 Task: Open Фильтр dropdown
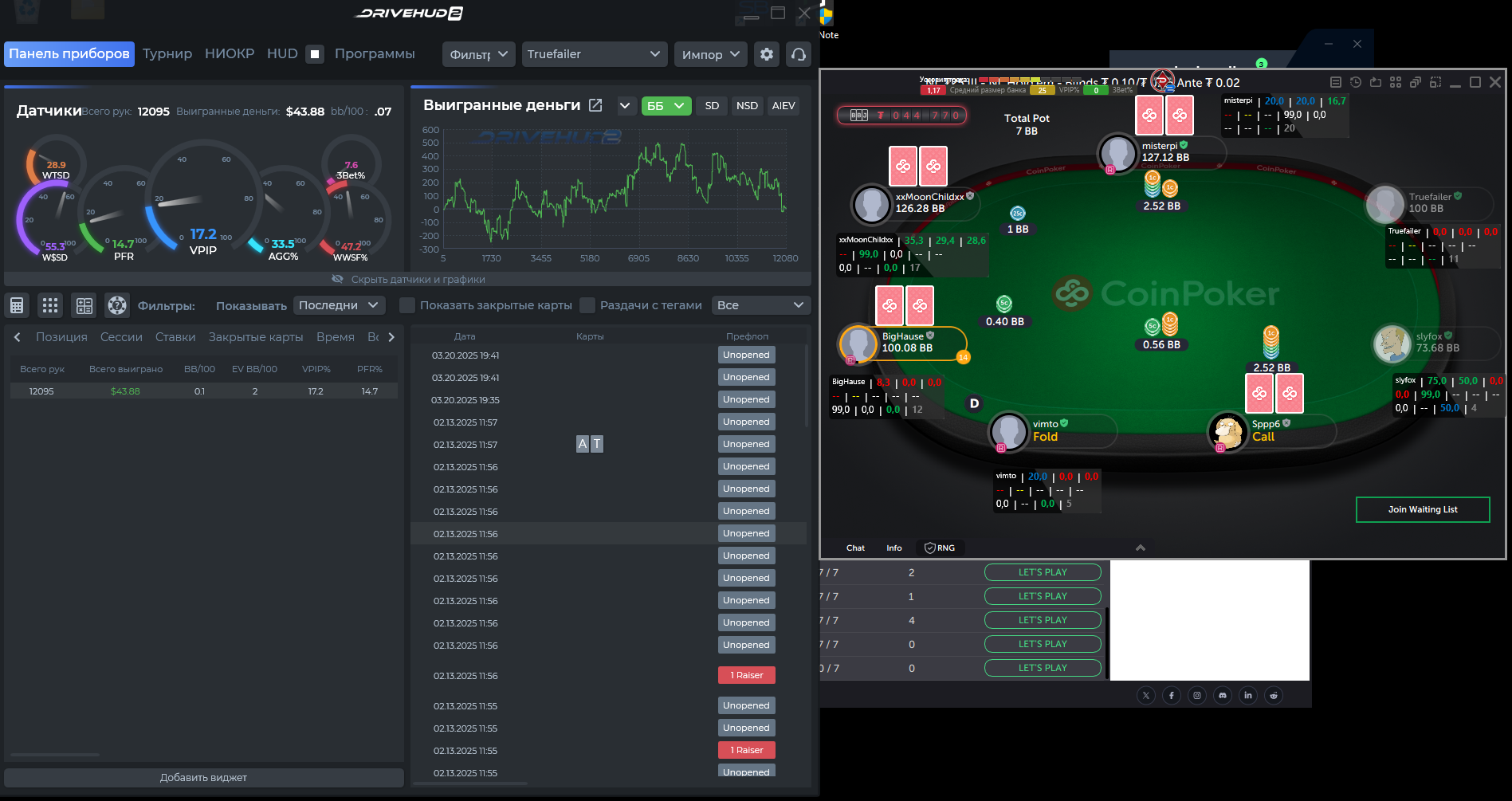[478, 54]
